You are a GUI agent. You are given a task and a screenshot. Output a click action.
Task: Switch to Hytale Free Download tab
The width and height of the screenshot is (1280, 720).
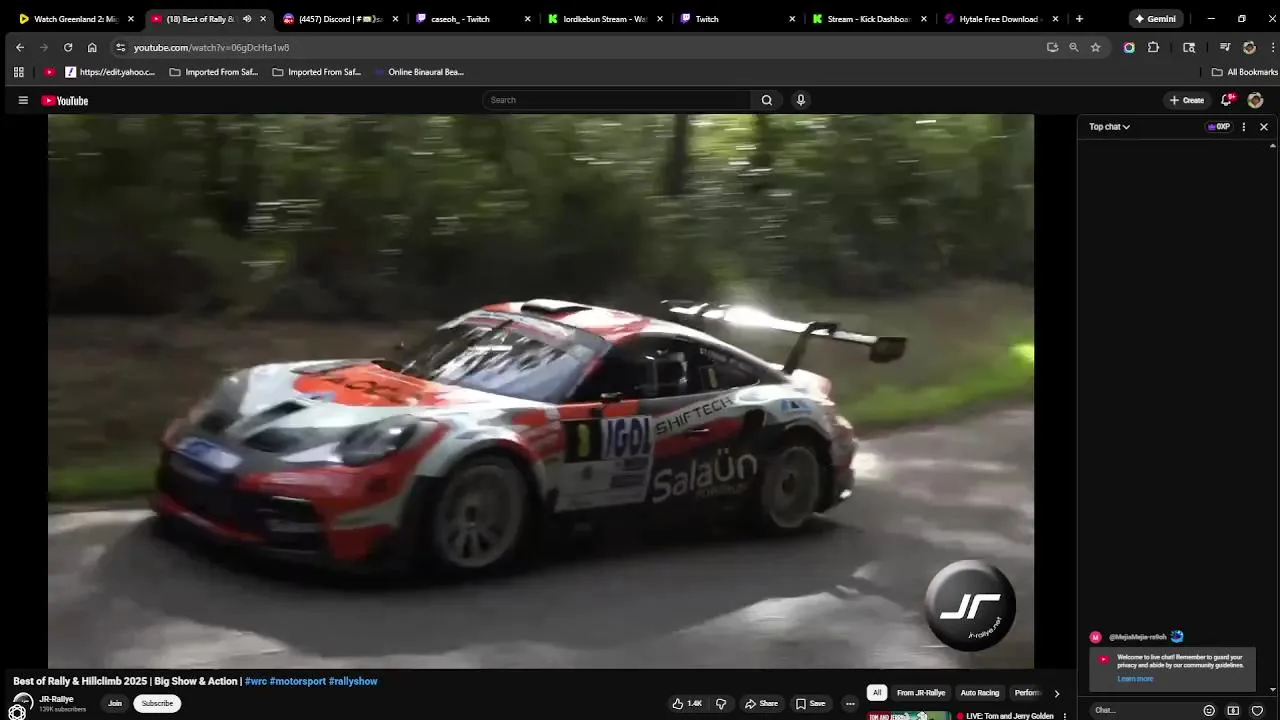coord(1000,19)
